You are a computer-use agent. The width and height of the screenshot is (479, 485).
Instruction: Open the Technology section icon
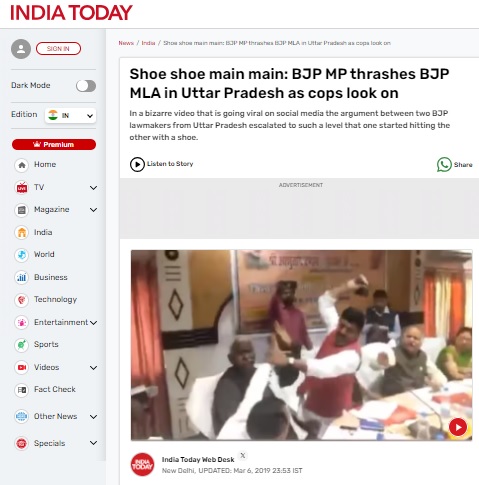pyautogui.click(x=22, y=300)
